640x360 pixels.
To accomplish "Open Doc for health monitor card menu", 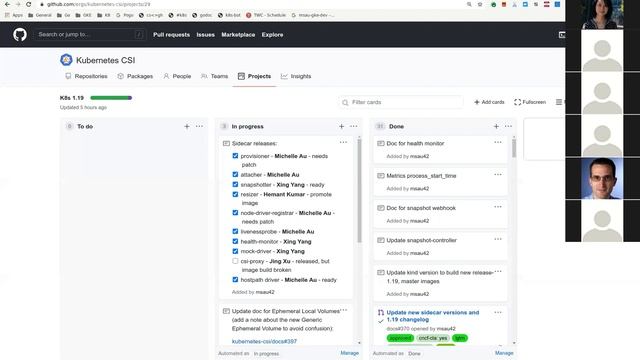I will 498,142.
